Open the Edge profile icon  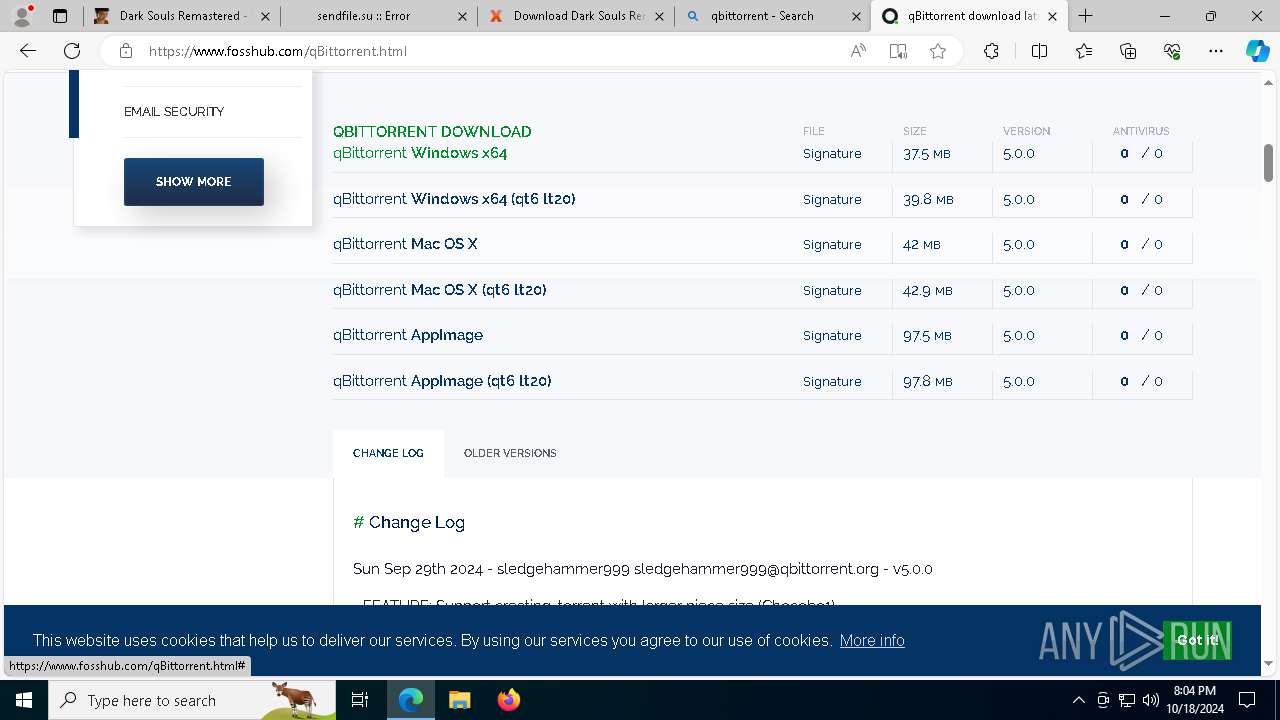pyautogui.click(x=22, y=16)
